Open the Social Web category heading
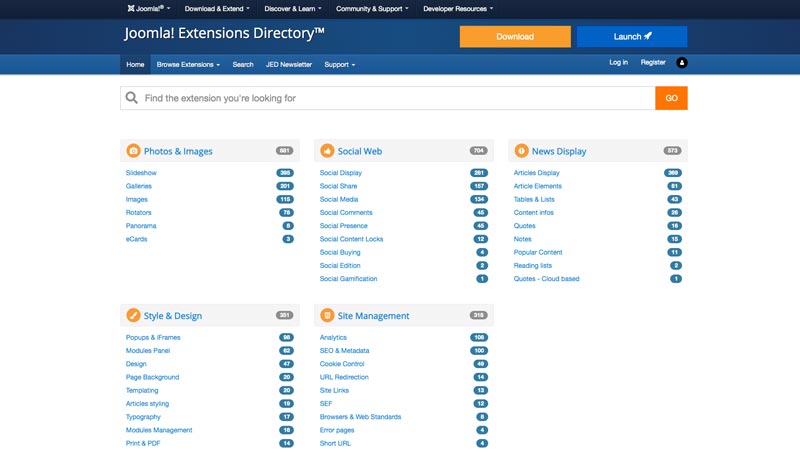 pyautogui.click(x=360, y=152)
